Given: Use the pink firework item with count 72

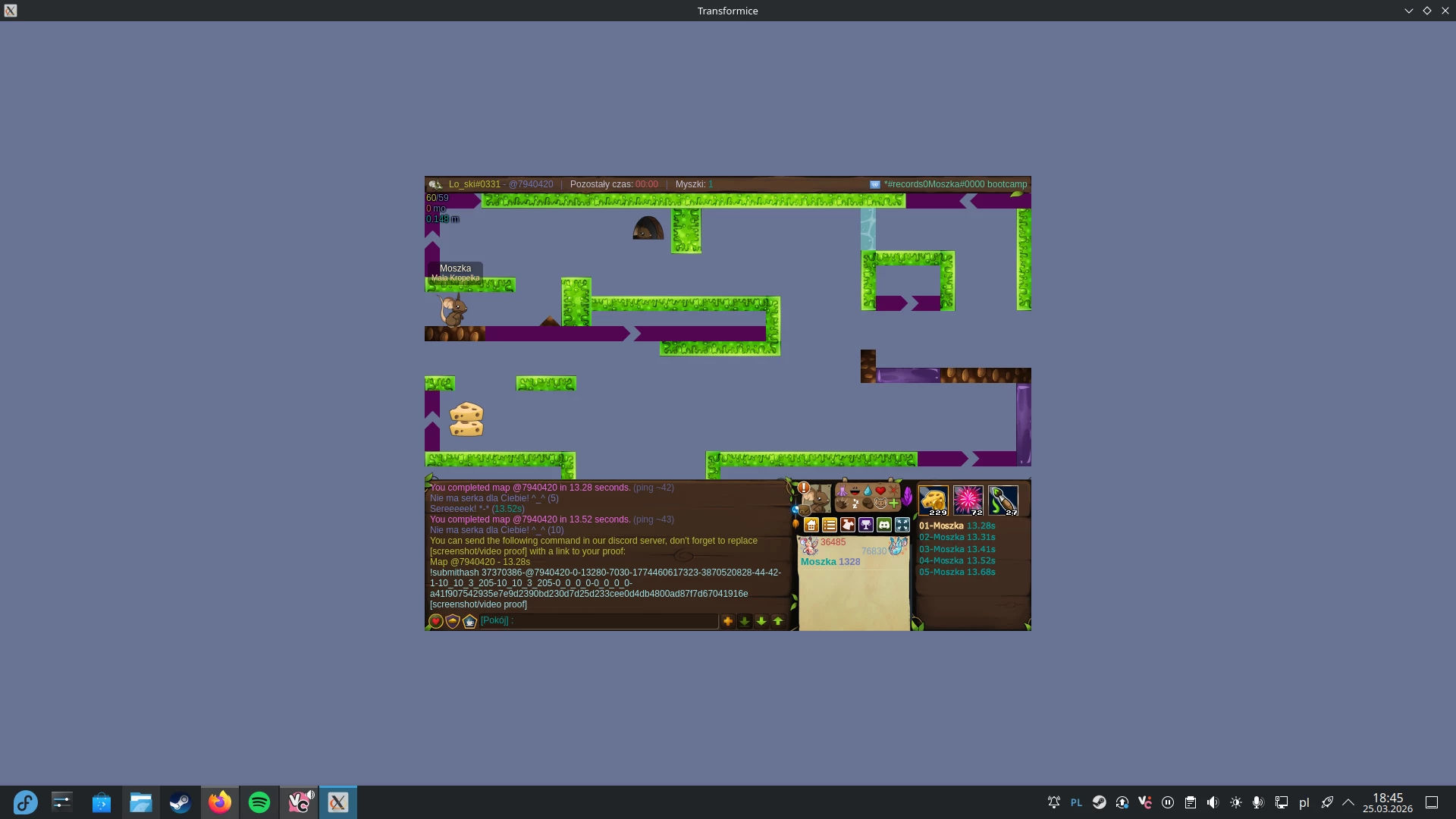Looking at the screenshot, I should click(968, 500).
